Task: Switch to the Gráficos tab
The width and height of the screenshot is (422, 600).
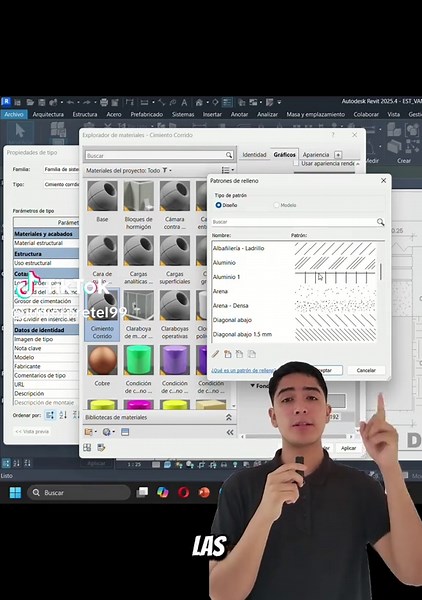Action: click(285, 155)
